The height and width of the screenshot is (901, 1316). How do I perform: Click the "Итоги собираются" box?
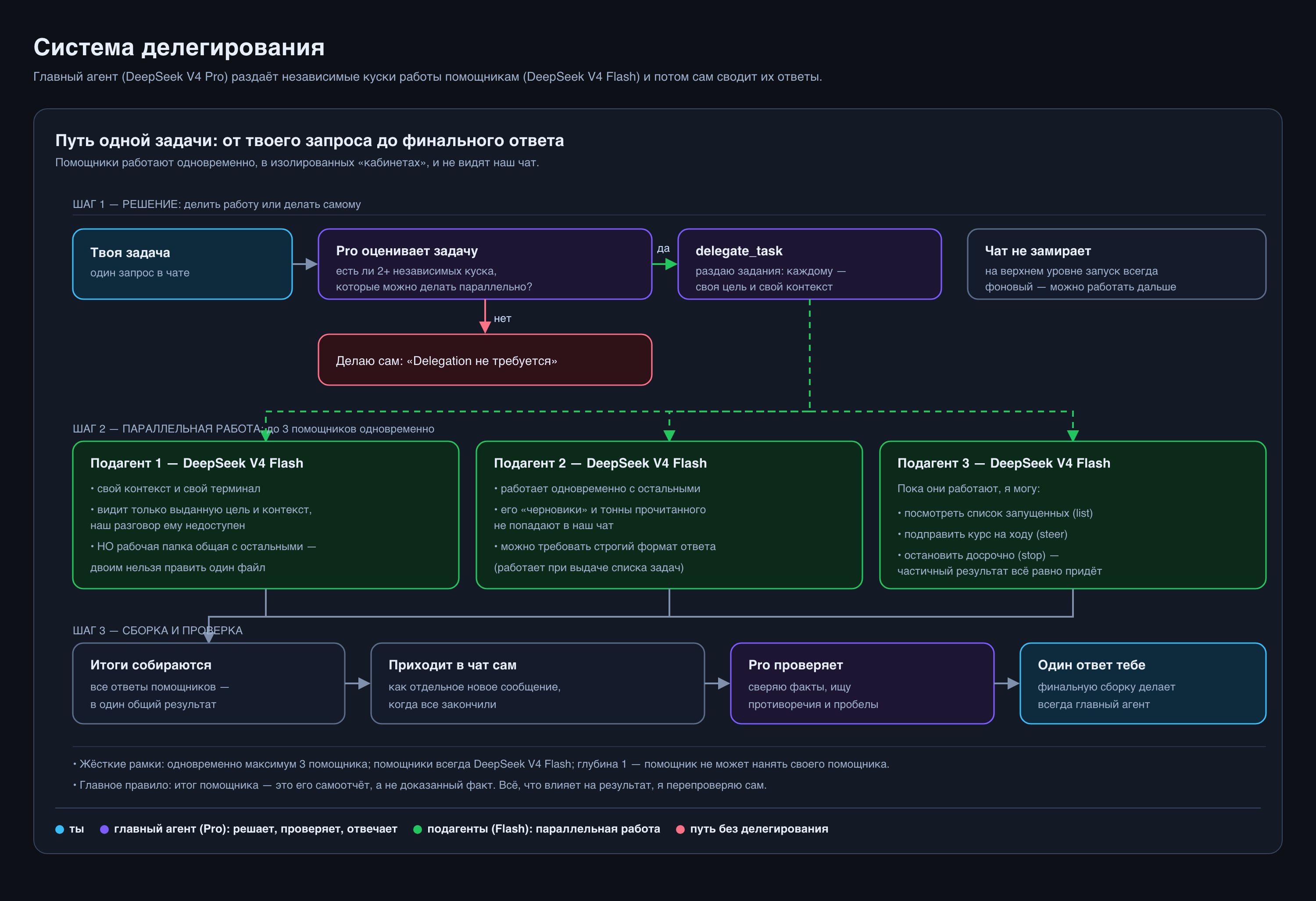(x=208, y=683)
